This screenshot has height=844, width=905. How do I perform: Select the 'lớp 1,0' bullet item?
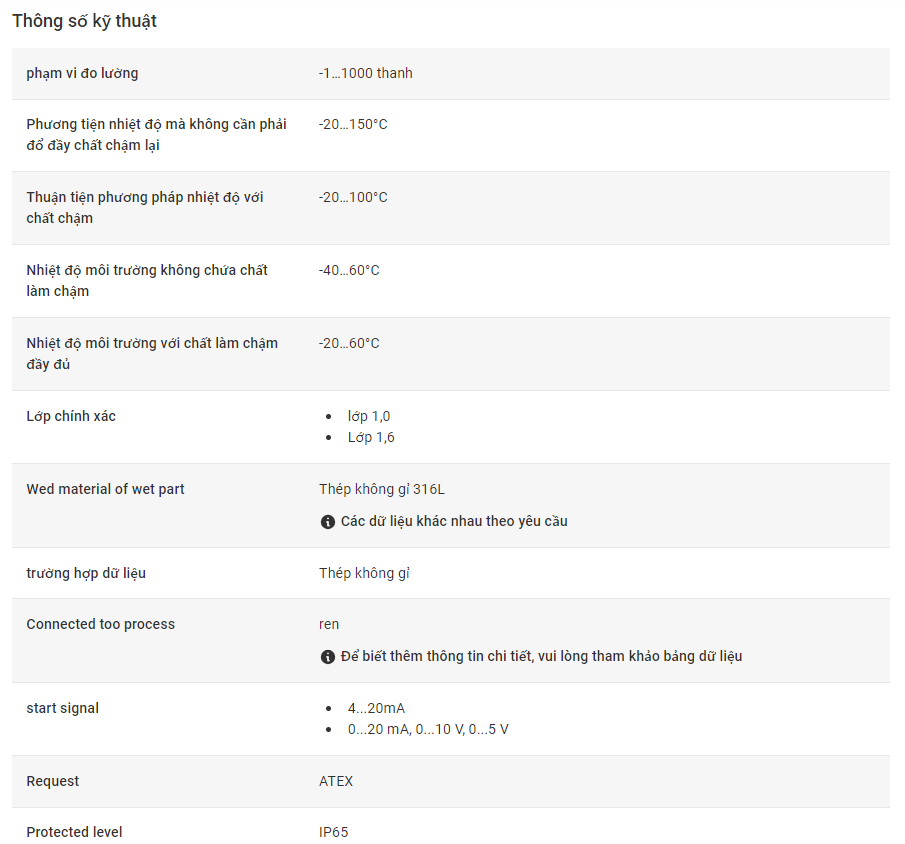click(x=369, y=416)
